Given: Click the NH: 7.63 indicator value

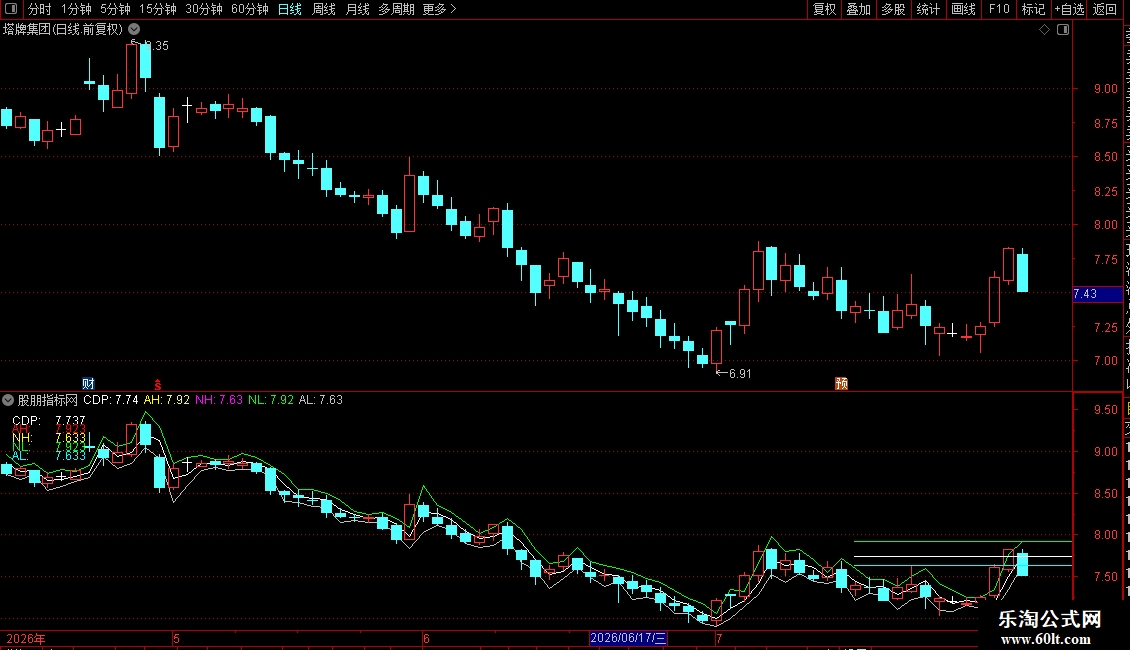Looking at the screenshot, I should [219, 400].
